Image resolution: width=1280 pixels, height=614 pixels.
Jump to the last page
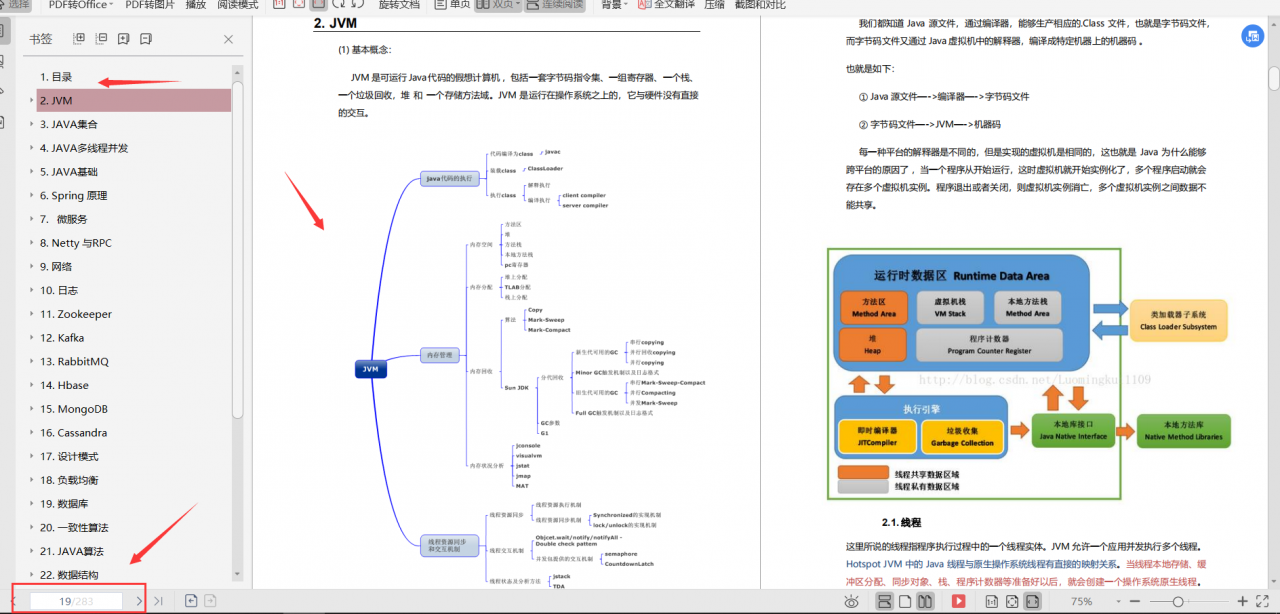point(158,601)
